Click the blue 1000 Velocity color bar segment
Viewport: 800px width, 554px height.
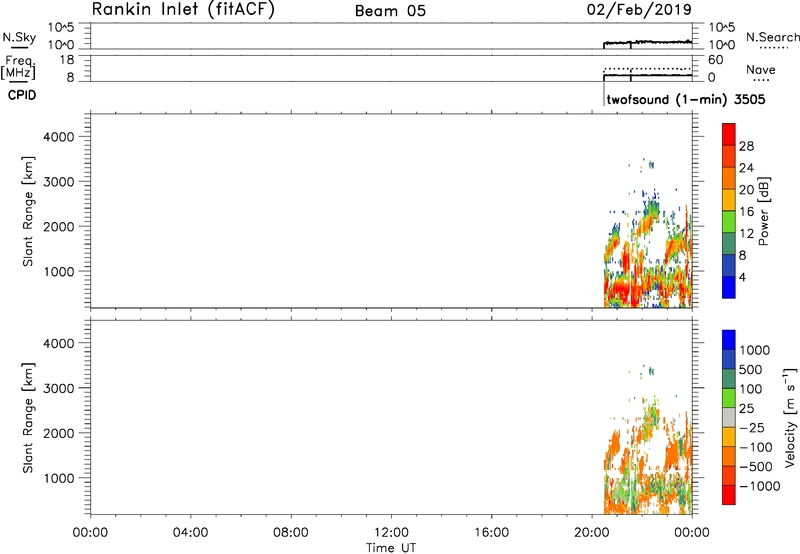click(728, 340)
